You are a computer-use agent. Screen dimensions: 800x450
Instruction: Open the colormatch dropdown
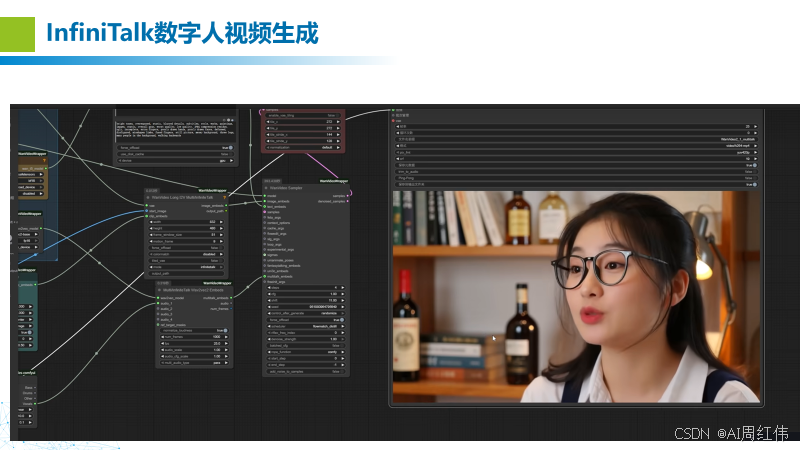point(186,254)
